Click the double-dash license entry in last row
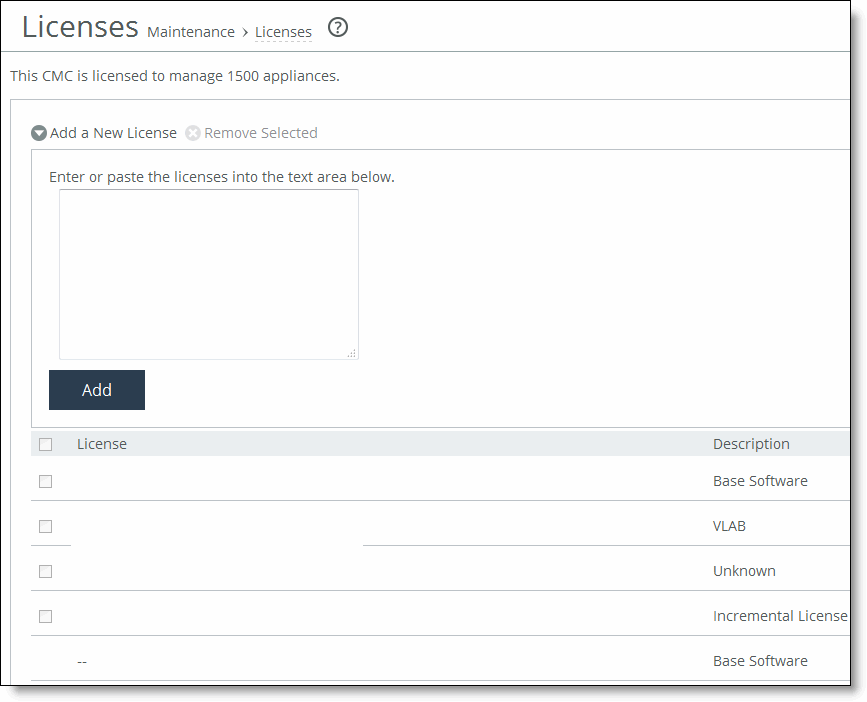 [82, 661]
